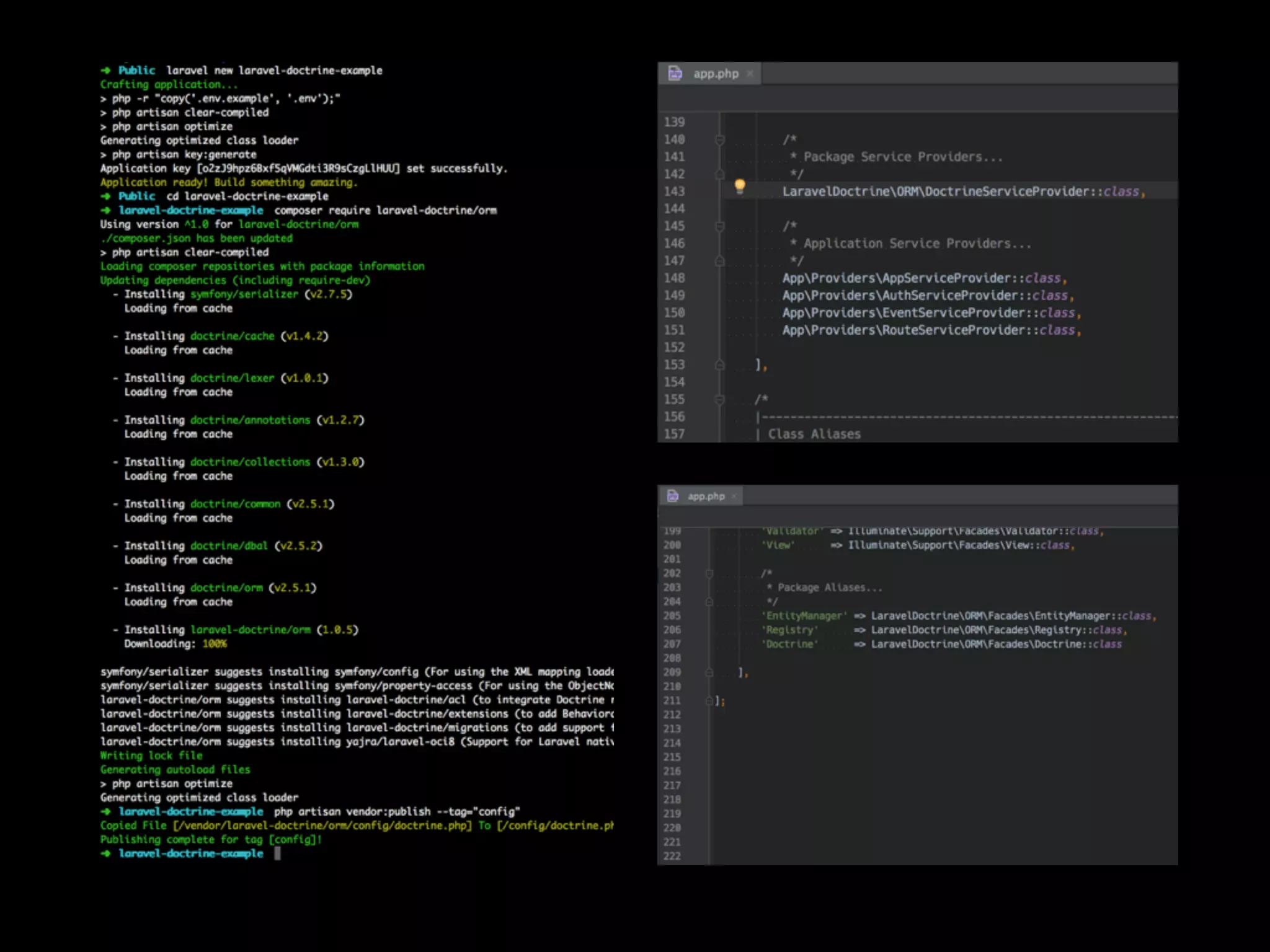Click fold end marker at line 209
This screenshot has width=1270, height=952.
click(709, 672)
